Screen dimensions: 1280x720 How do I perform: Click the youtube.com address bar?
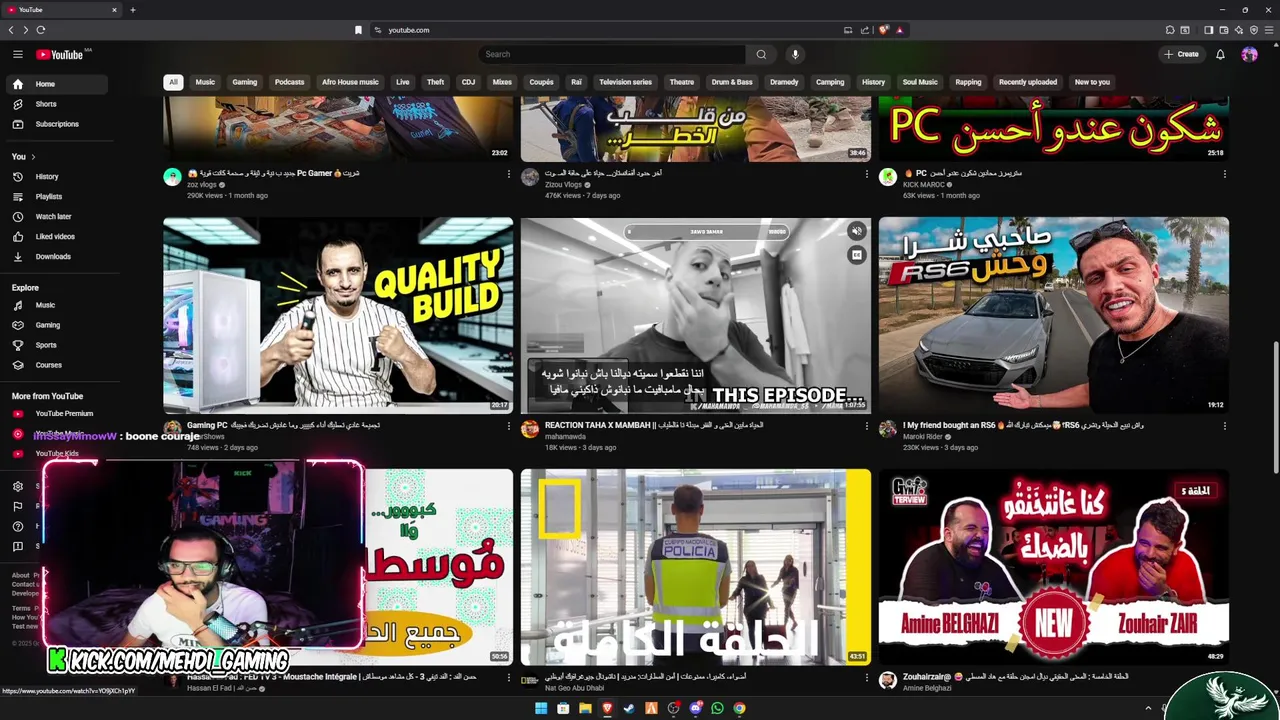(x=610, y=30)
